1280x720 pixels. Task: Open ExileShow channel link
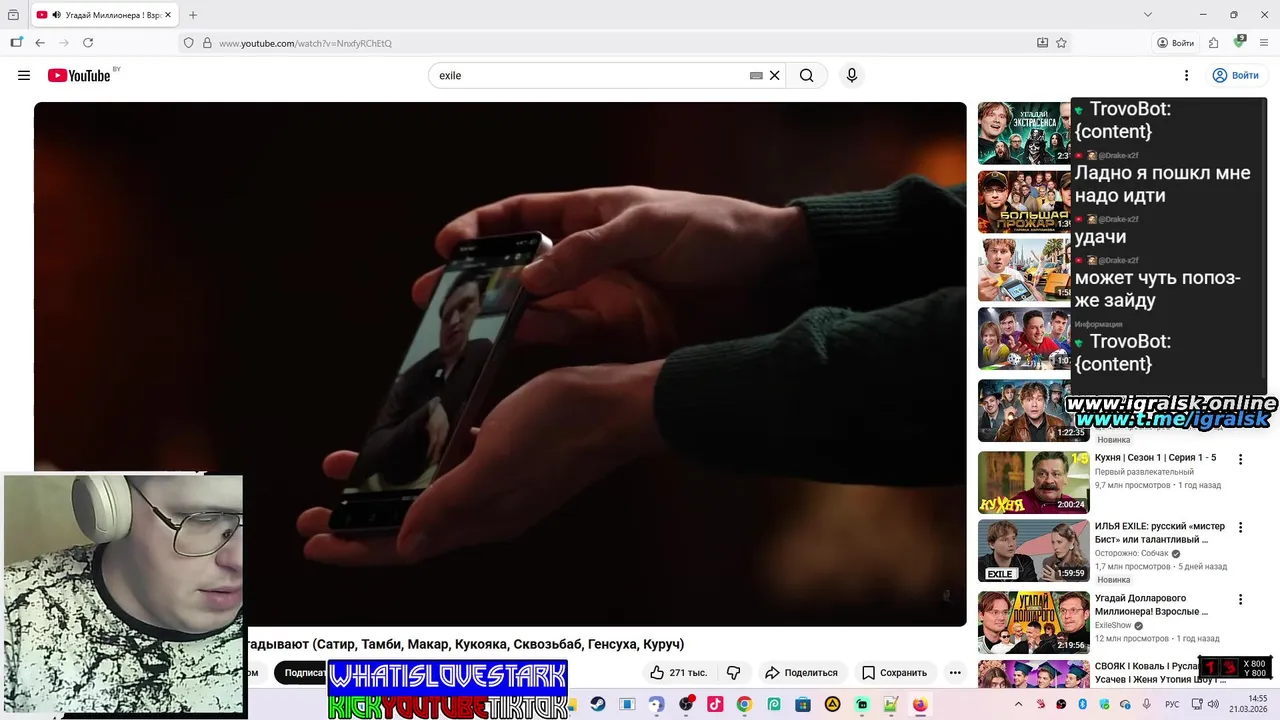[1113, 625]
